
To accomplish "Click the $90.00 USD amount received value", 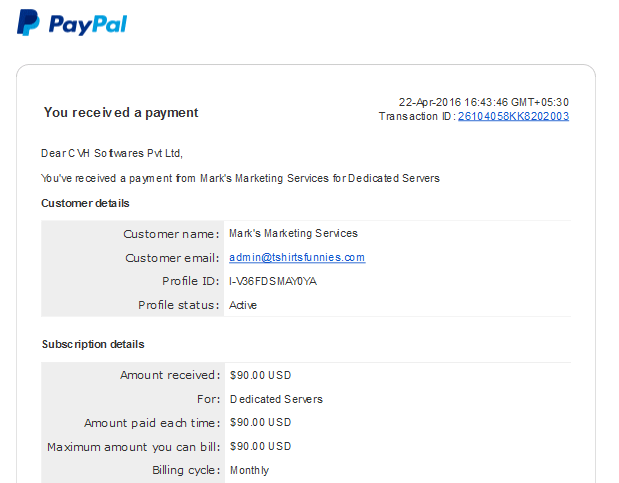I will point(261,375).
